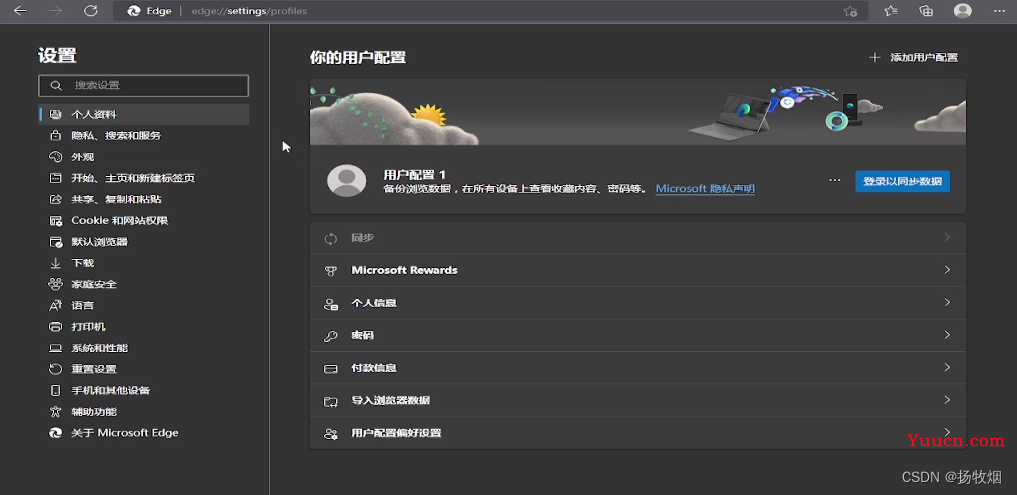Click the 系统和性能 laptop icon
This screenshot has height=495, width=1017.
point(56,348)
